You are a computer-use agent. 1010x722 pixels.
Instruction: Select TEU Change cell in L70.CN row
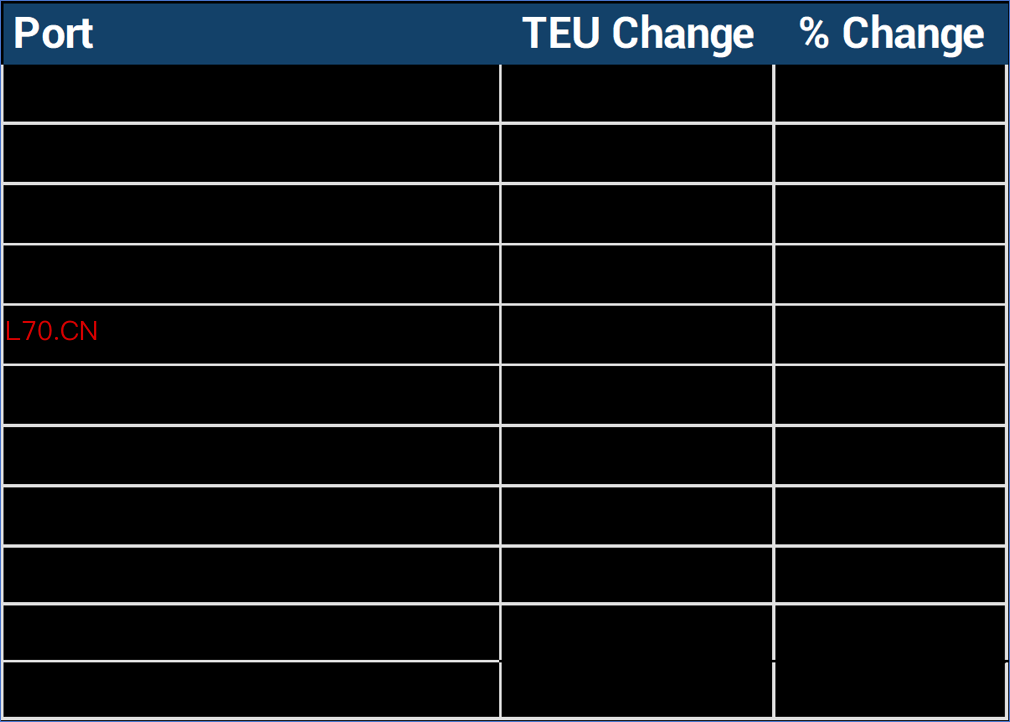tap(637, 334)
